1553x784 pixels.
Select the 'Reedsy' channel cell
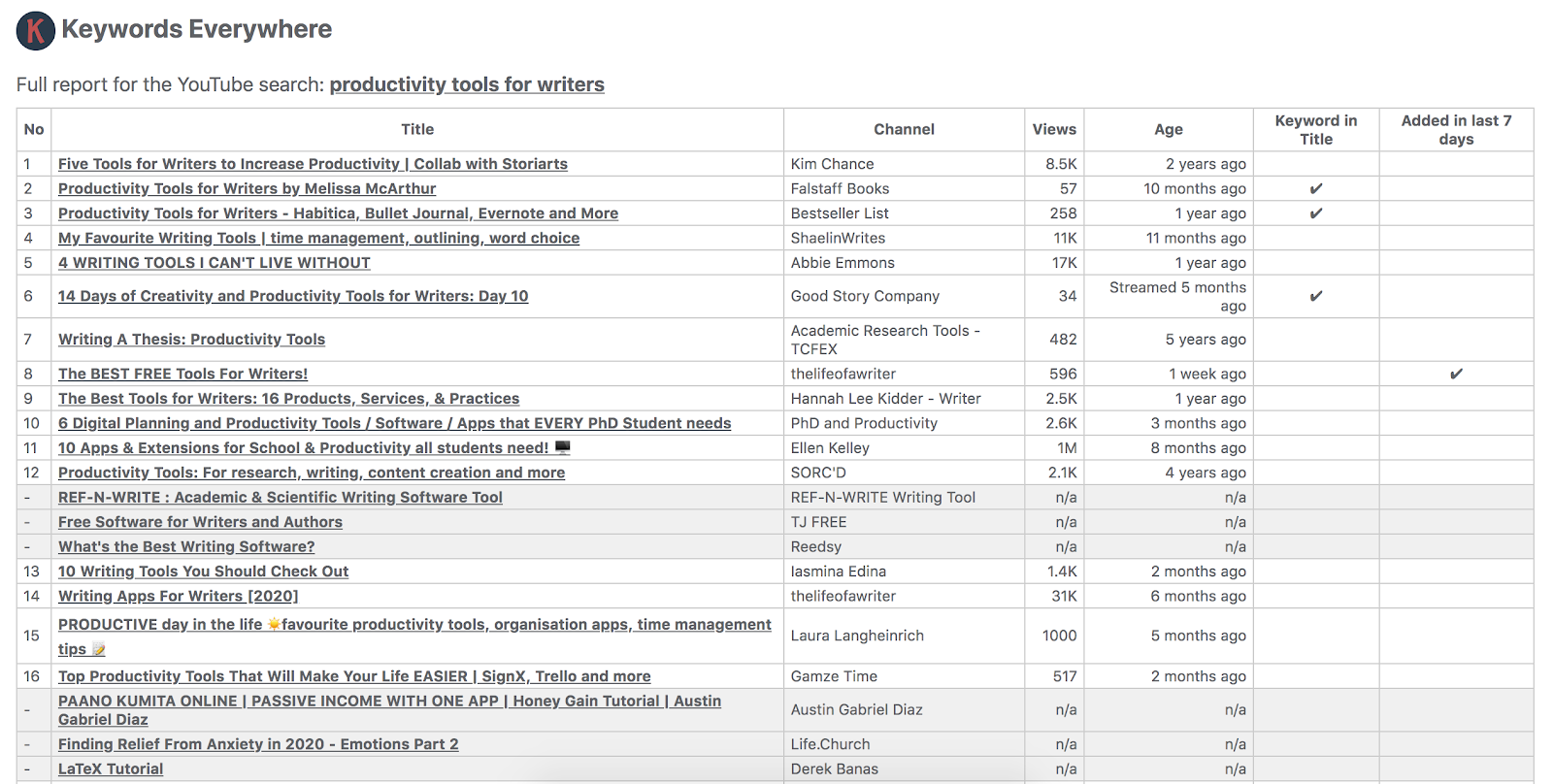point(904,547)
